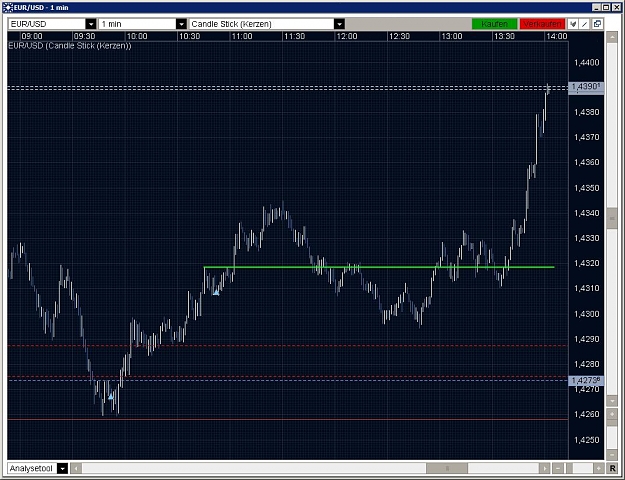Viewport: 625px width, 480px height.
Task: Click the 1,4390 current price label
Action: pyautogui.click(x=586, y=87)
